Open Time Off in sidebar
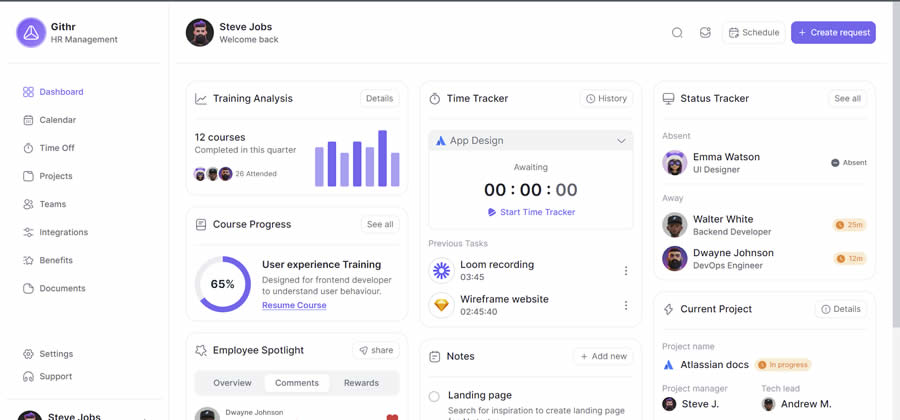Viewport: 900px width, 420px height. (x=56, y=148)
